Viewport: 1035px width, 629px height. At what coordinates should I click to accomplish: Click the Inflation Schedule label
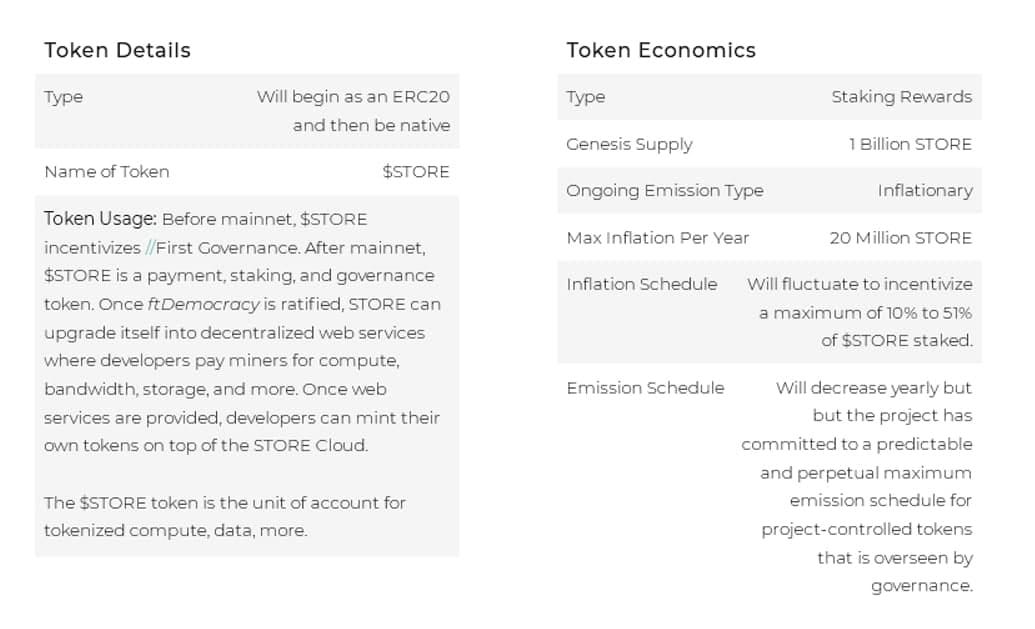point(642,284)
